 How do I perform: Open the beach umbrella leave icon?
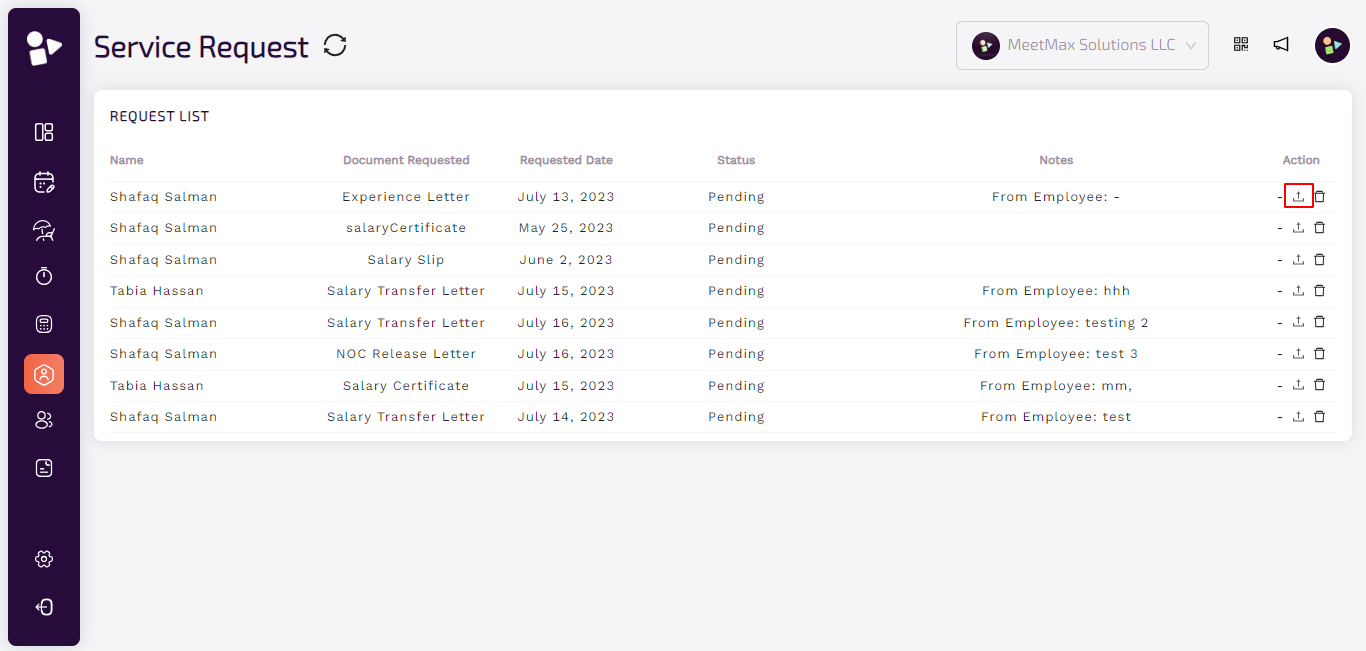click(44, 230)
